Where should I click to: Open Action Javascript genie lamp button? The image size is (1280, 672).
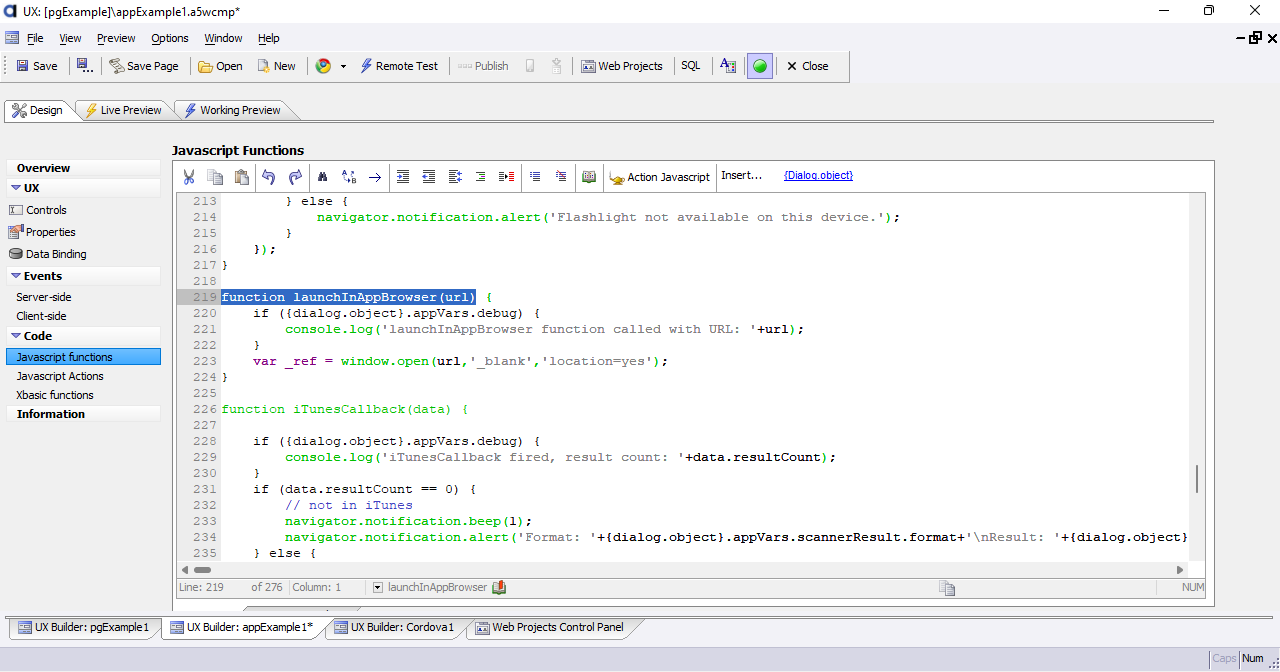point(659,177)
